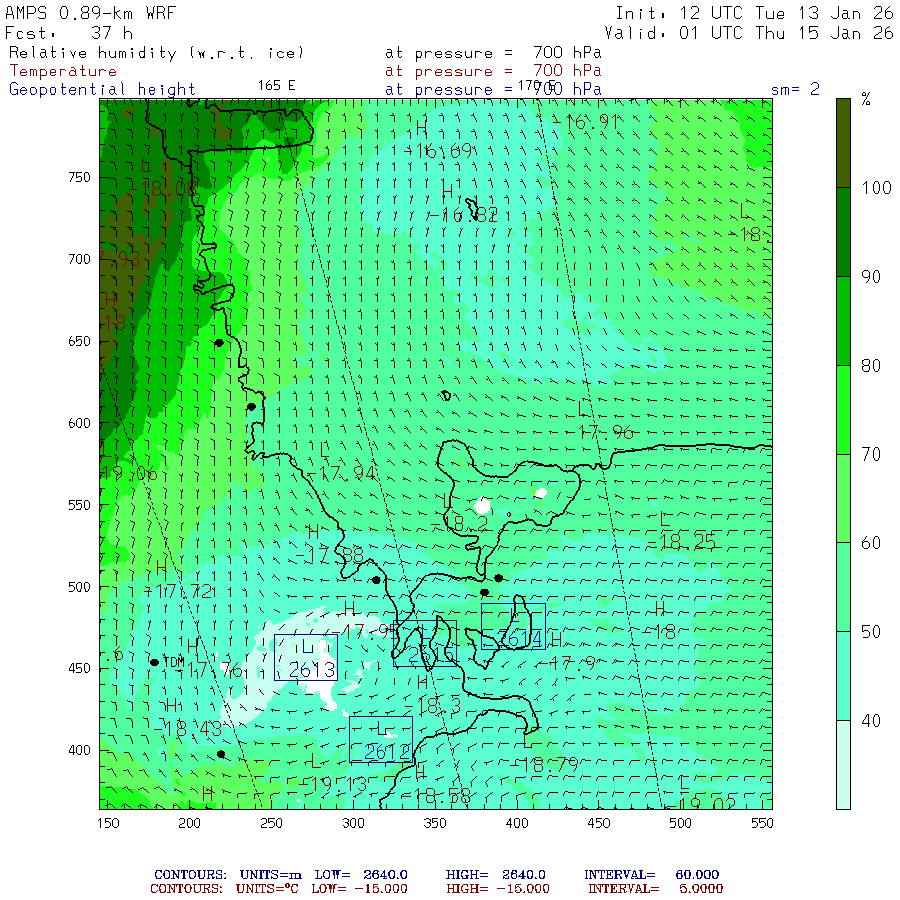The width and height of the screenshot is (900, 900).
Task: Click the "-17.88" temperature high value
Action: point(329,555)
